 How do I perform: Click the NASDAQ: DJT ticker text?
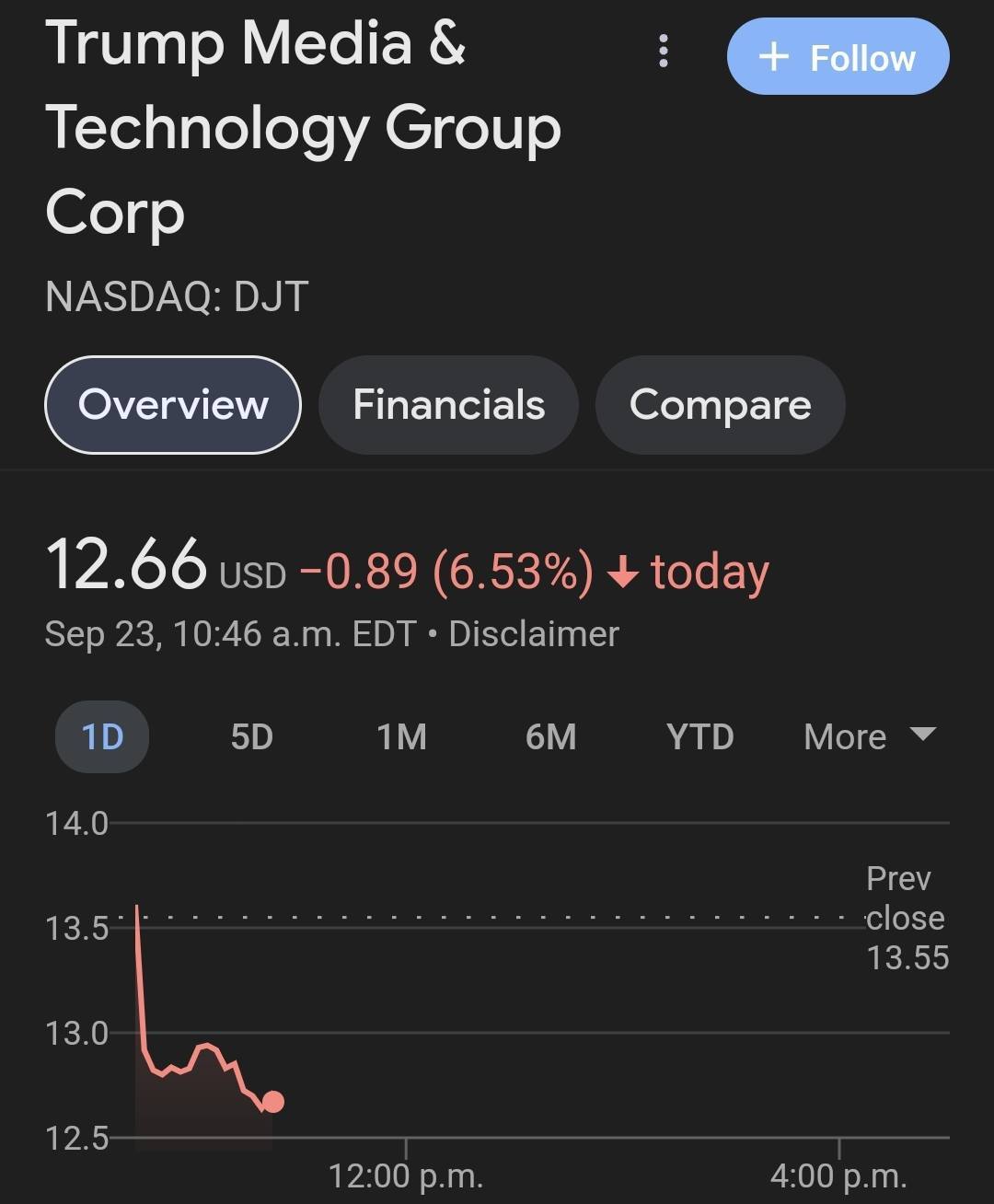[176, 296]
